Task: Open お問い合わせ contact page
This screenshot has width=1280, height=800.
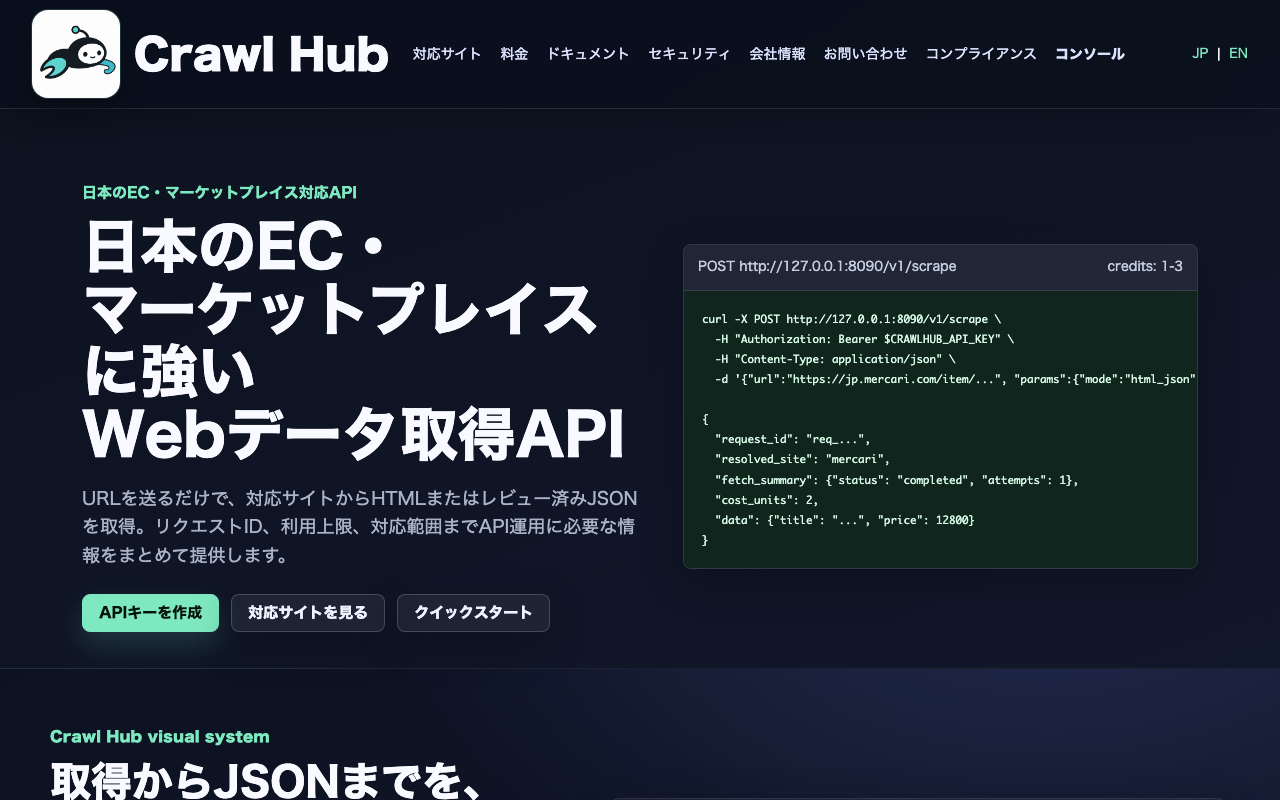Action: (x=865, y=54)
